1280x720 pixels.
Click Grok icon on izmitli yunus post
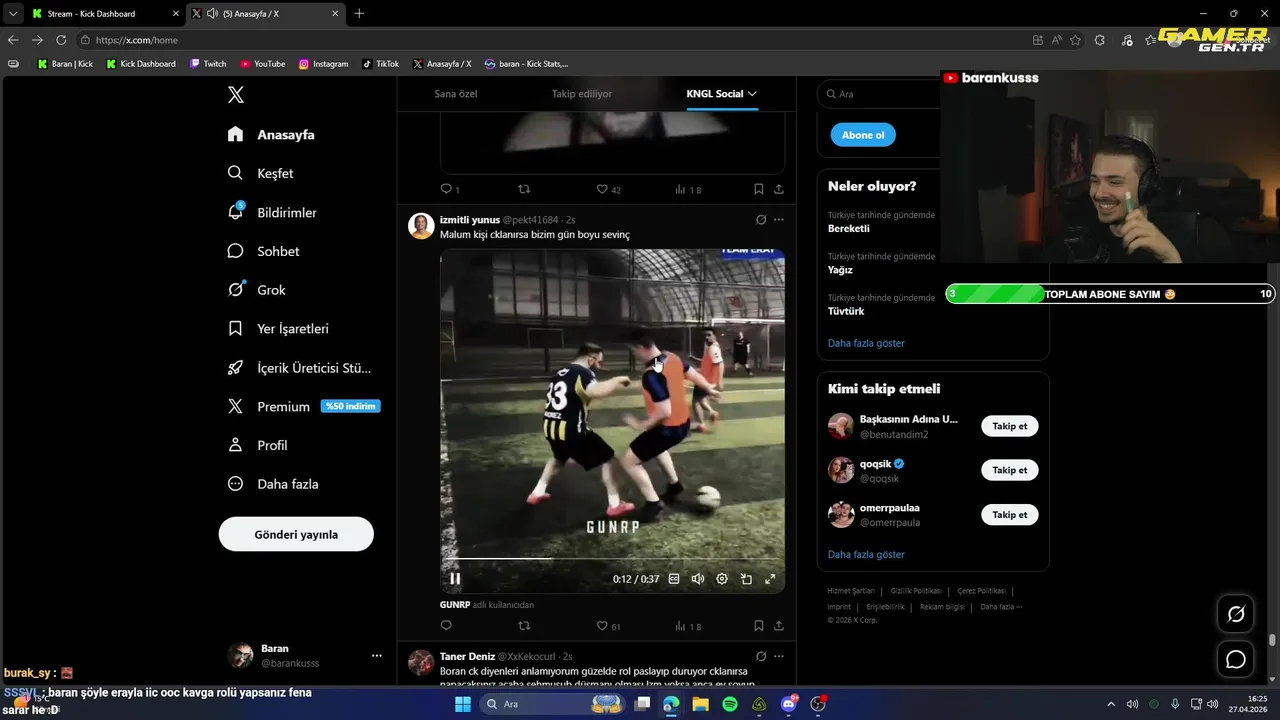760,220
